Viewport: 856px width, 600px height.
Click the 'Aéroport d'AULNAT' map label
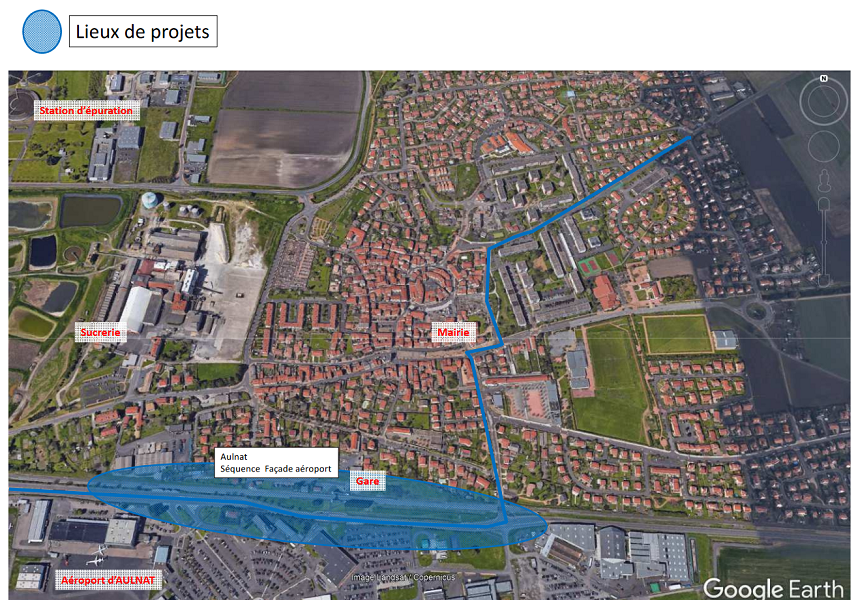pos(108,580)
